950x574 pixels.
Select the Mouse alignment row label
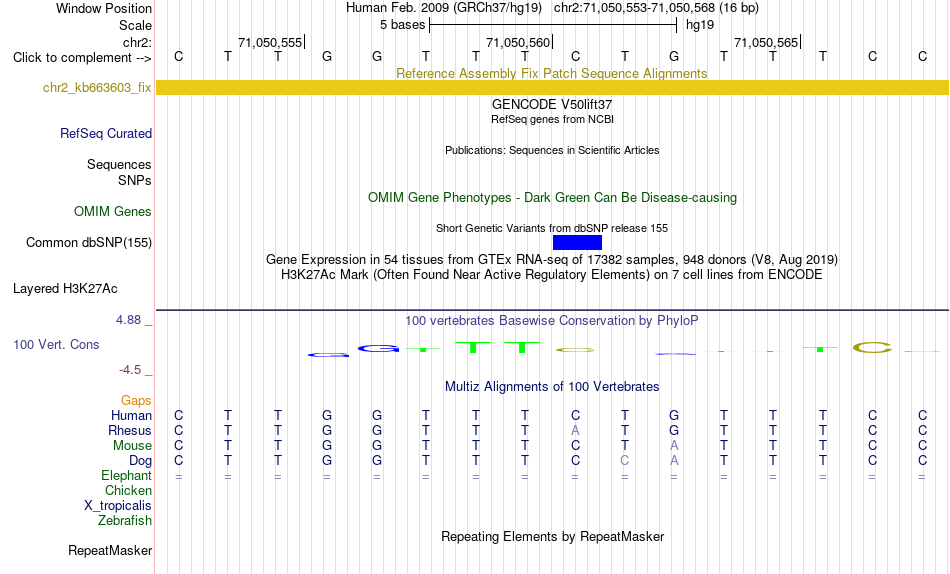tap(132, 446)
